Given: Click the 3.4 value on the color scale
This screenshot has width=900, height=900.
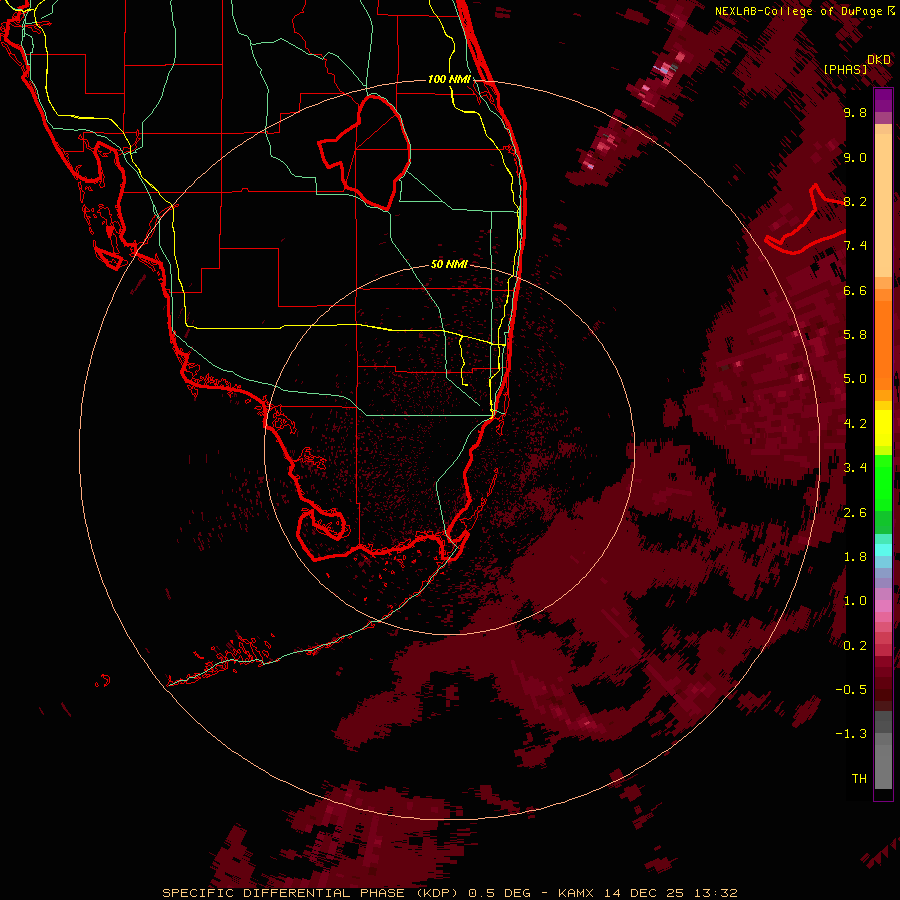Looking at the screenshot, I should (855, 468).
